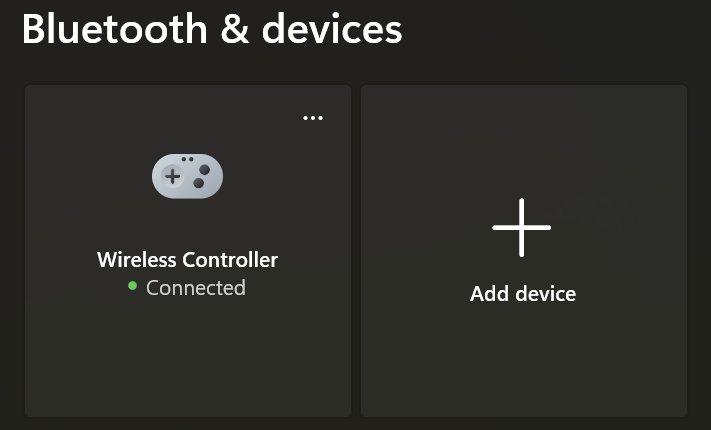The image size is (711, 430).
Task: Click the green connected status dot
Action: click(x=132, y=286)
